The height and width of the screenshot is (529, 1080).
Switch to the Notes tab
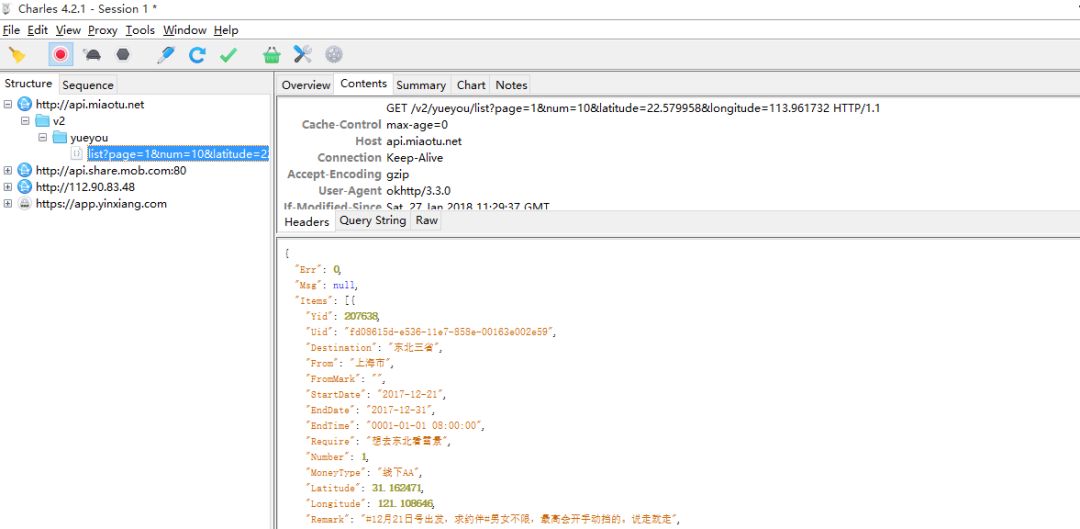pyautogui.click(x=512, y=85)
